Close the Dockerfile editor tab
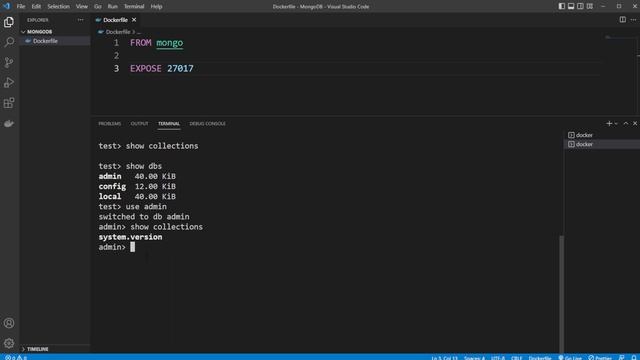 coord(134,20)
